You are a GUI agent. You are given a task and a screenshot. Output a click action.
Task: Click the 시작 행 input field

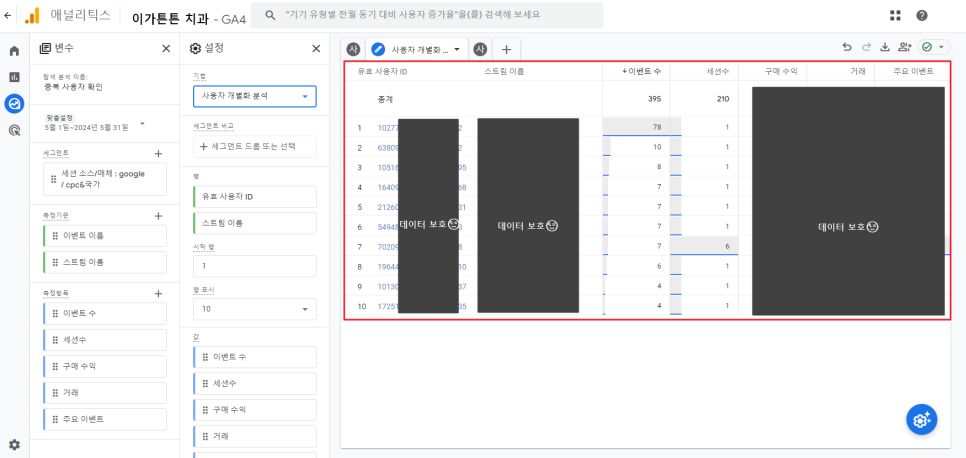point(254,266)
